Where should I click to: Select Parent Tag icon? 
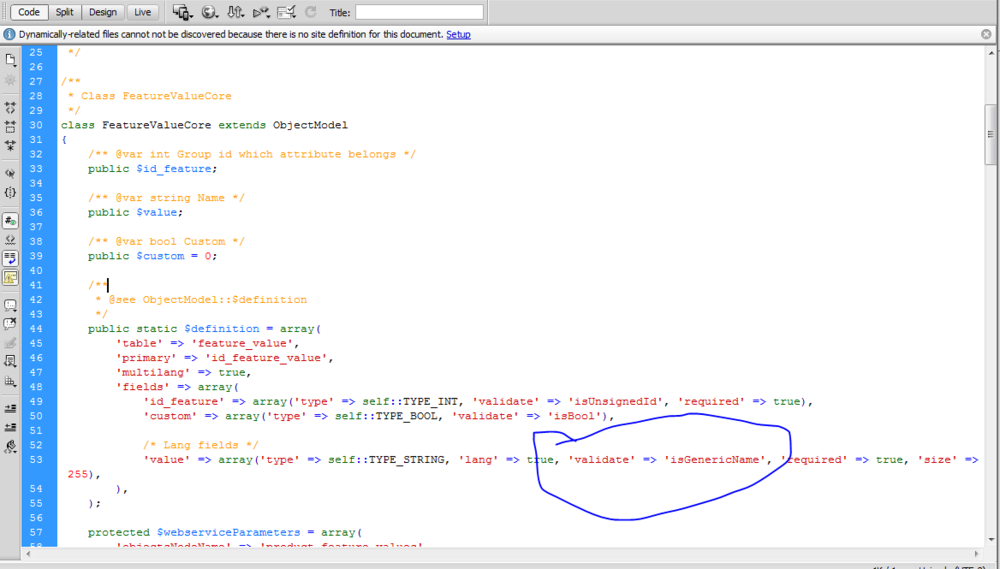pyautogui.click(x=10, y=173)
